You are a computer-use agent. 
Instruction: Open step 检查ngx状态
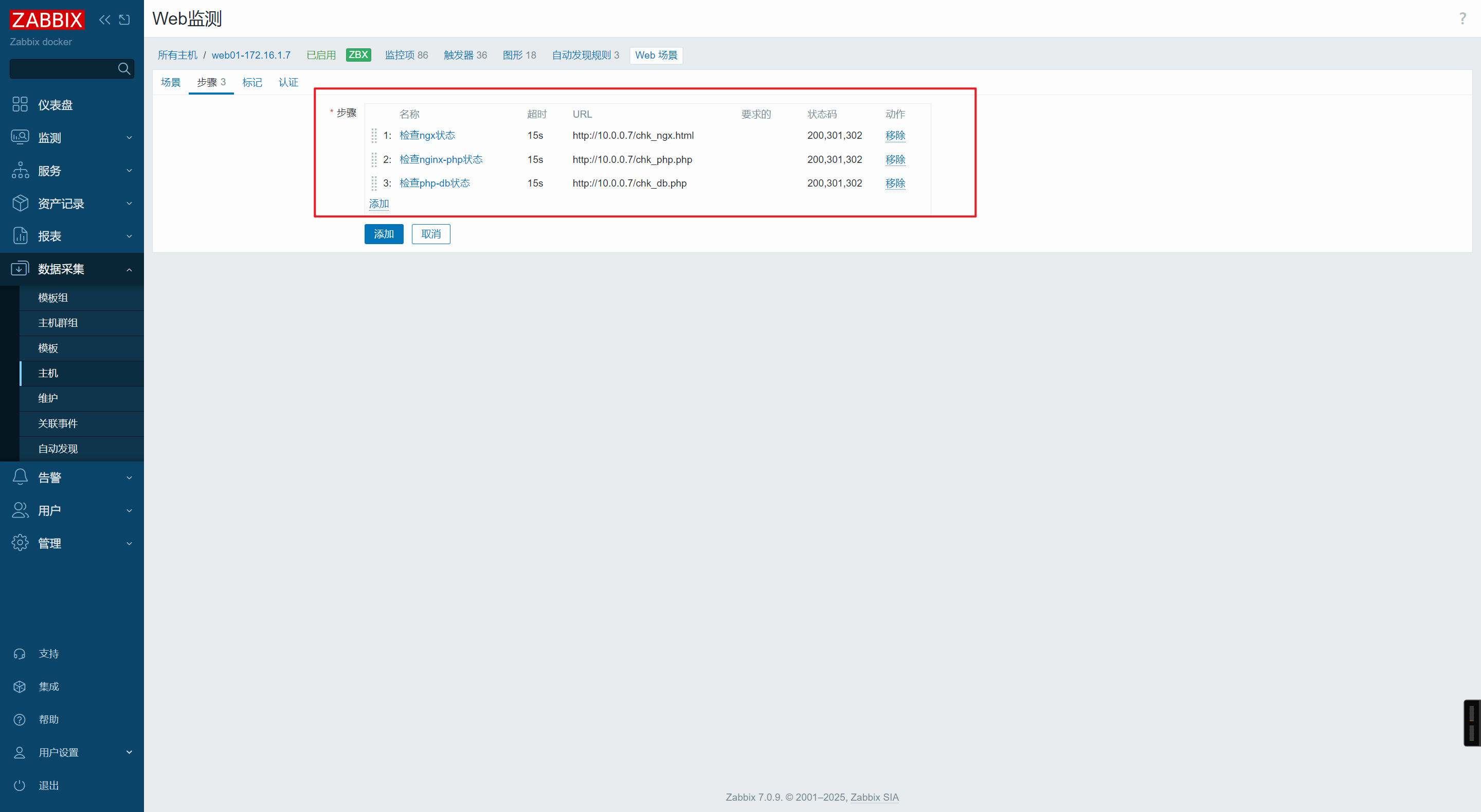(427, 136)
